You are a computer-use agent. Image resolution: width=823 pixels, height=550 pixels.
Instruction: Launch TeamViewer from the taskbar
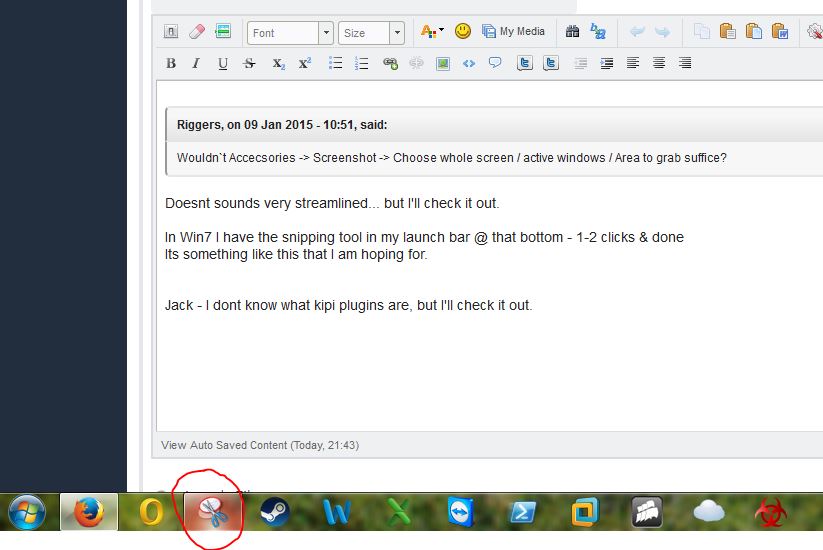(x=460, y=512)
